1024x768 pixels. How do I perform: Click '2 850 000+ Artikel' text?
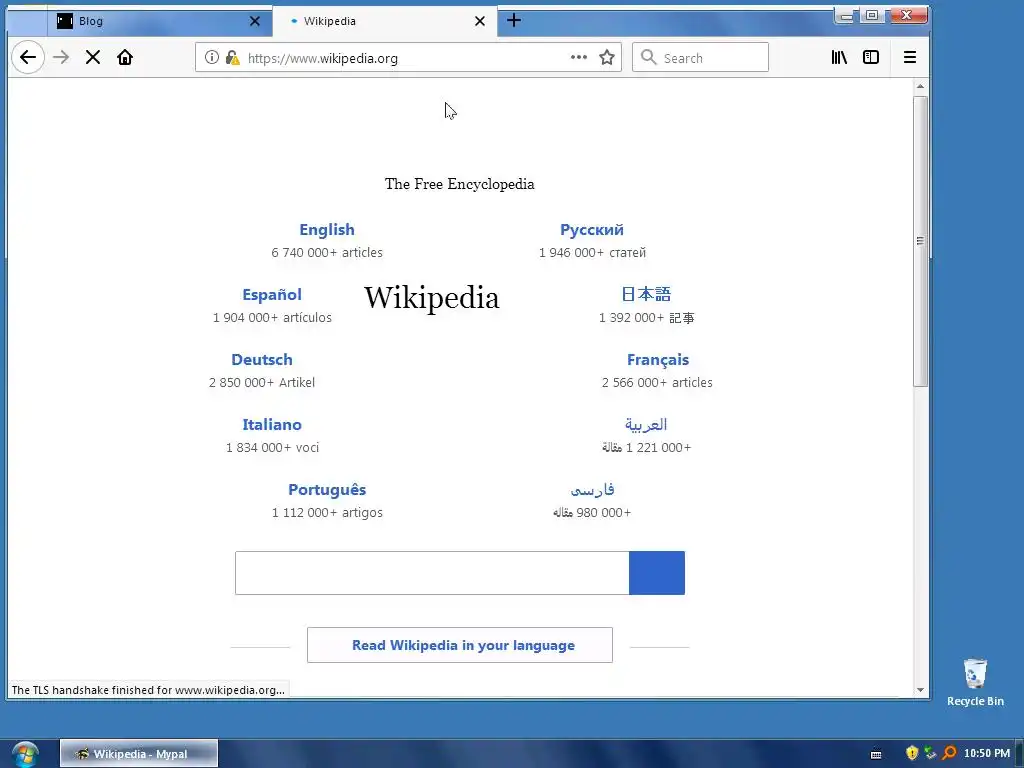tap(262, 383)
